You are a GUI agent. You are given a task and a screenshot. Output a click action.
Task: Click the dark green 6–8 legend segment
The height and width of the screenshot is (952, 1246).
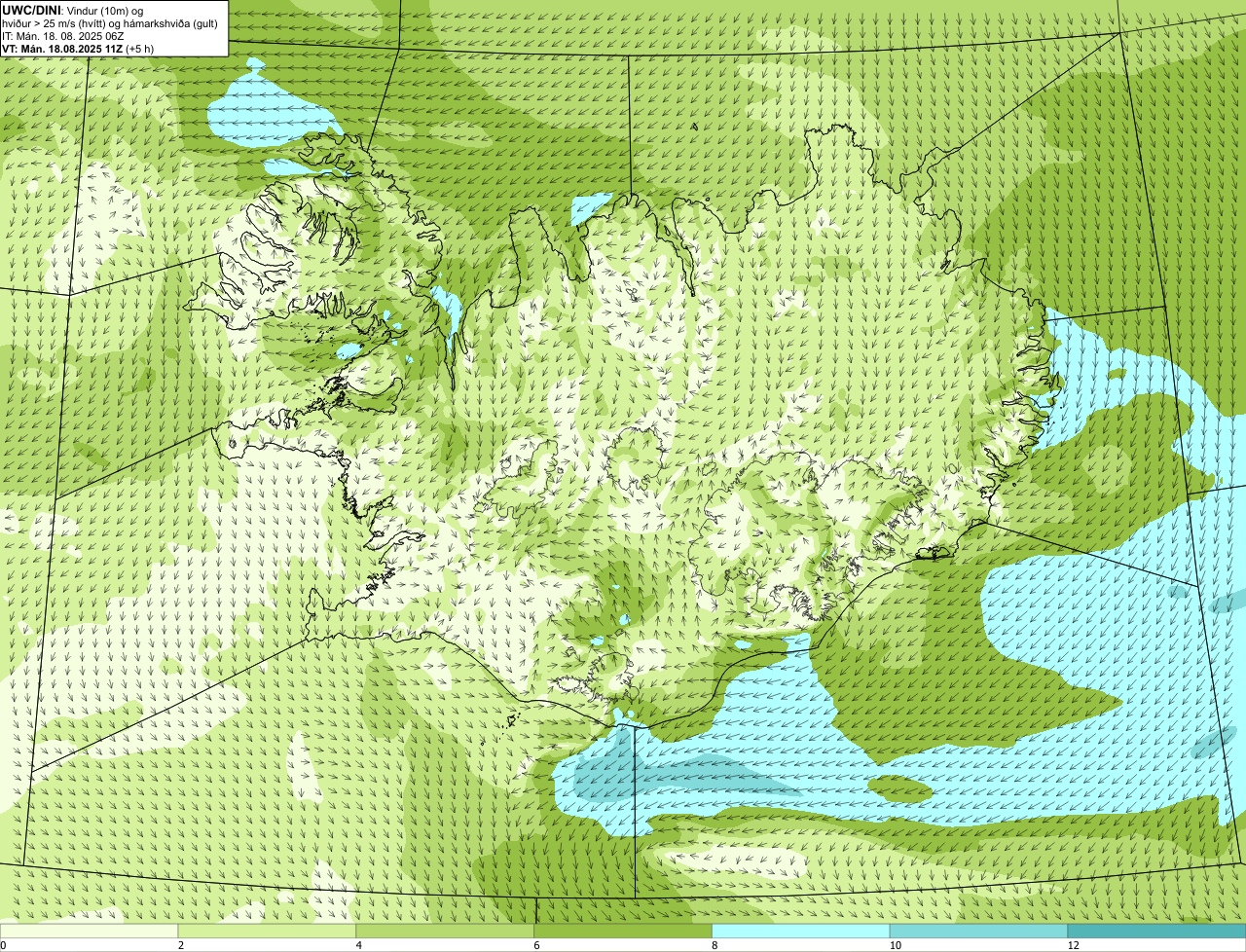tap(623, 931)
